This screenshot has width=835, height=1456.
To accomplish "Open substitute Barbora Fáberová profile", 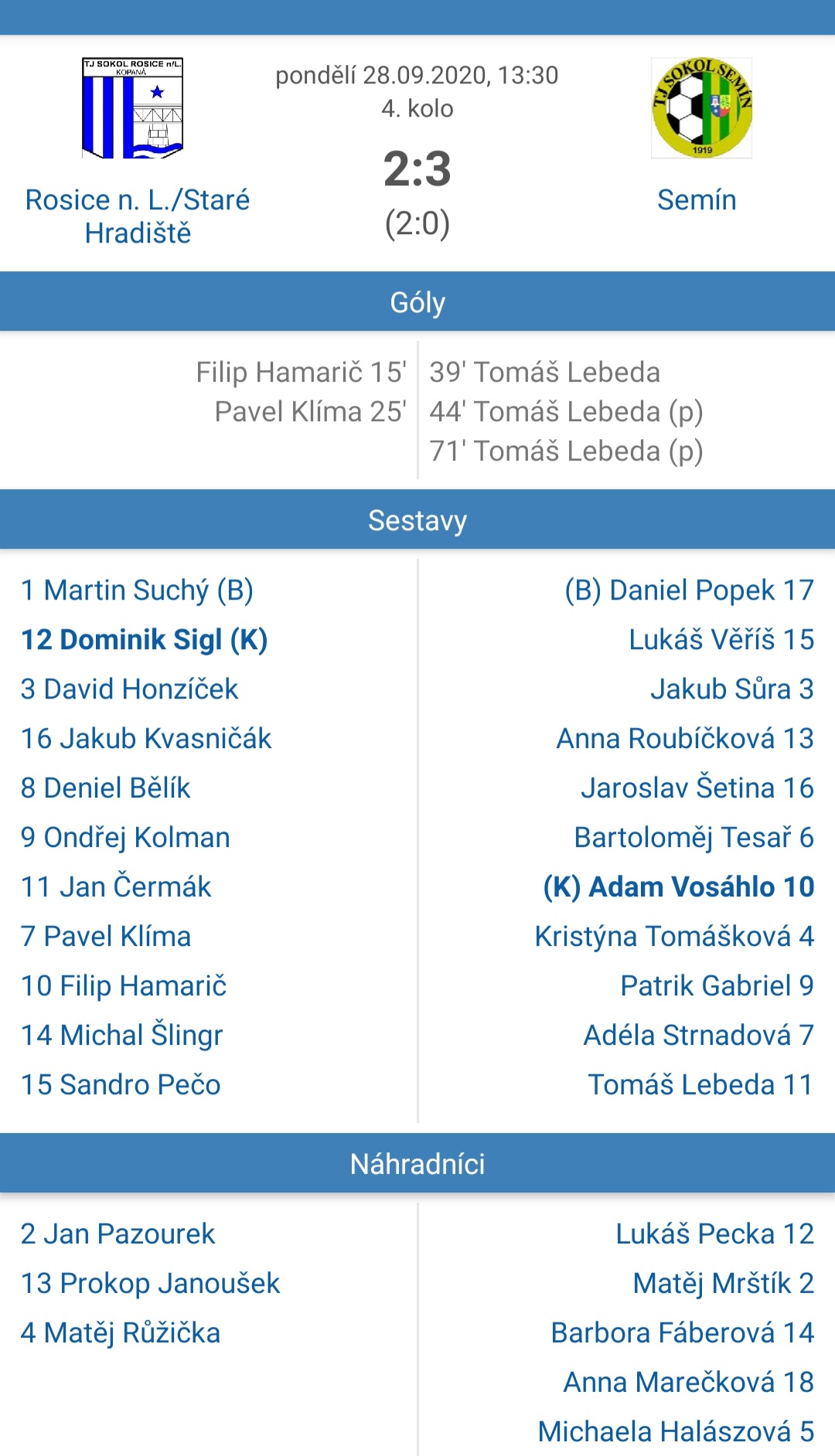I will (x=683, y=1333).
